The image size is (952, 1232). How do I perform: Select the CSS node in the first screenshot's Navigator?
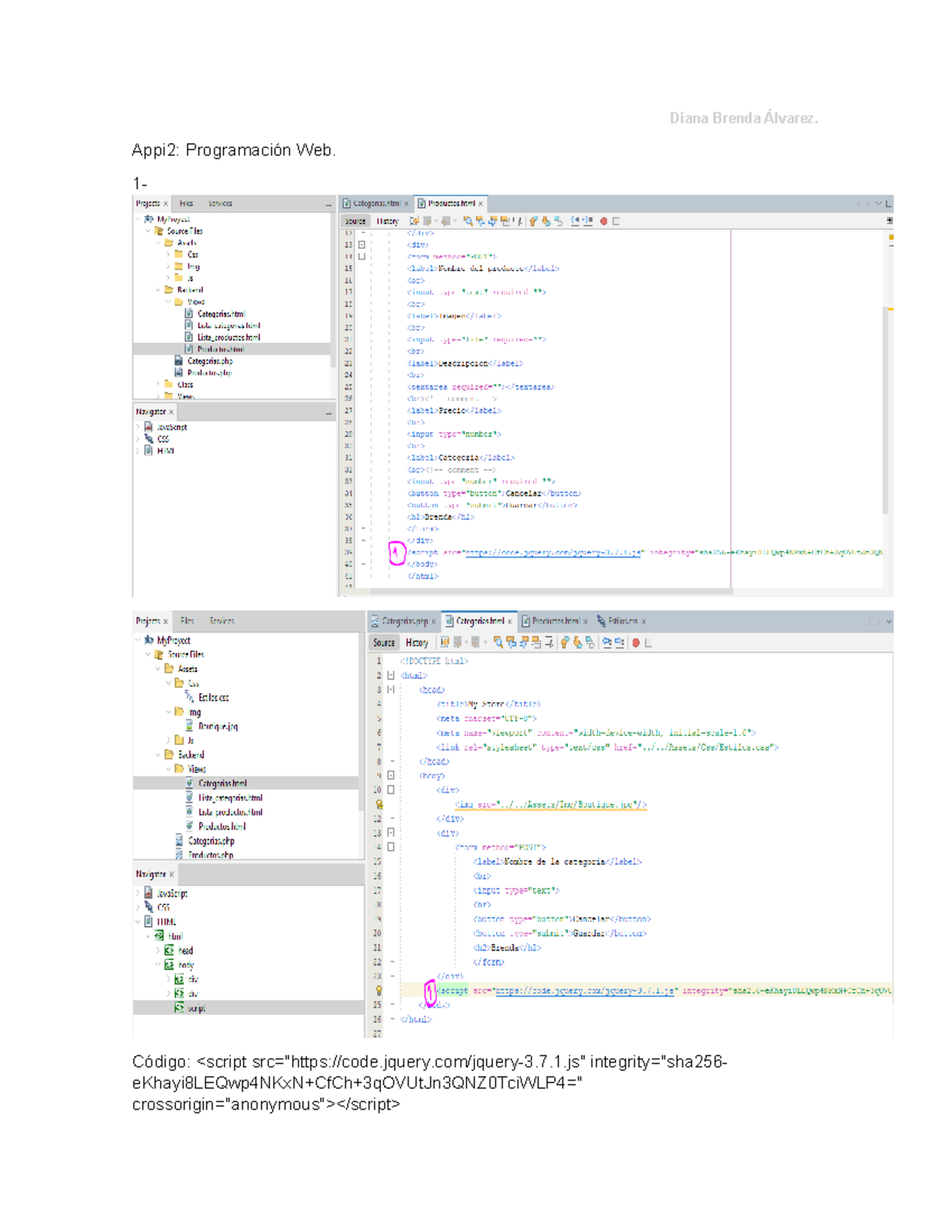(x=163, y=439)
